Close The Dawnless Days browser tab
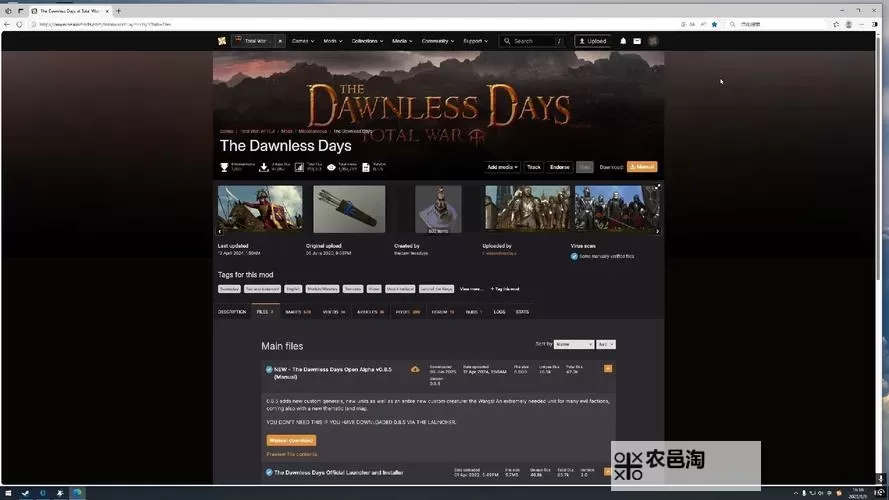This screenshot has width=889, height=500. point(107,11)
